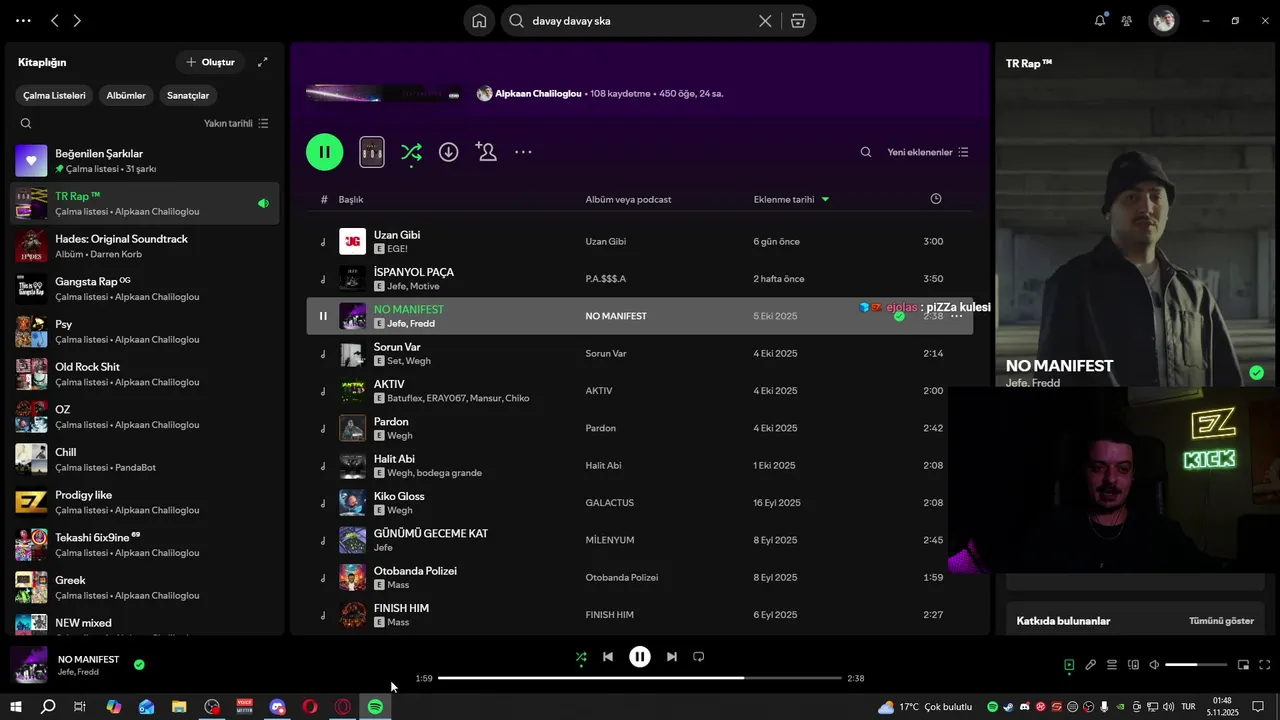Open the GALACTUS album link

coord(610,503)
